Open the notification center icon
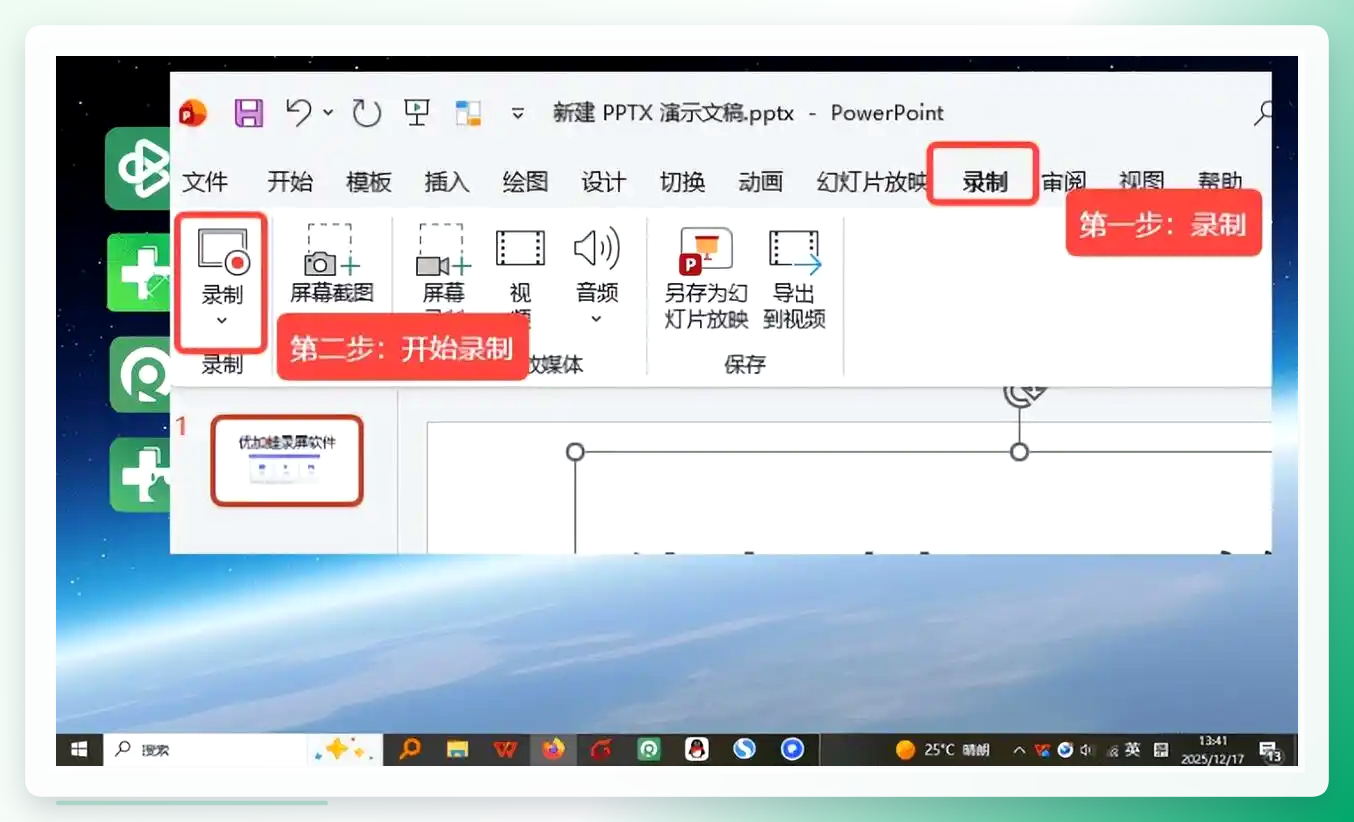 click(x=1270, y=750)
